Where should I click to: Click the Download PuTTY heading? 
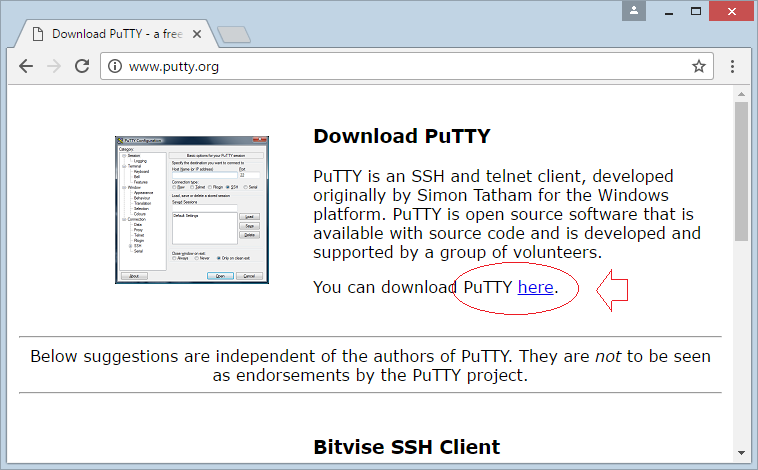coord(402,136)
